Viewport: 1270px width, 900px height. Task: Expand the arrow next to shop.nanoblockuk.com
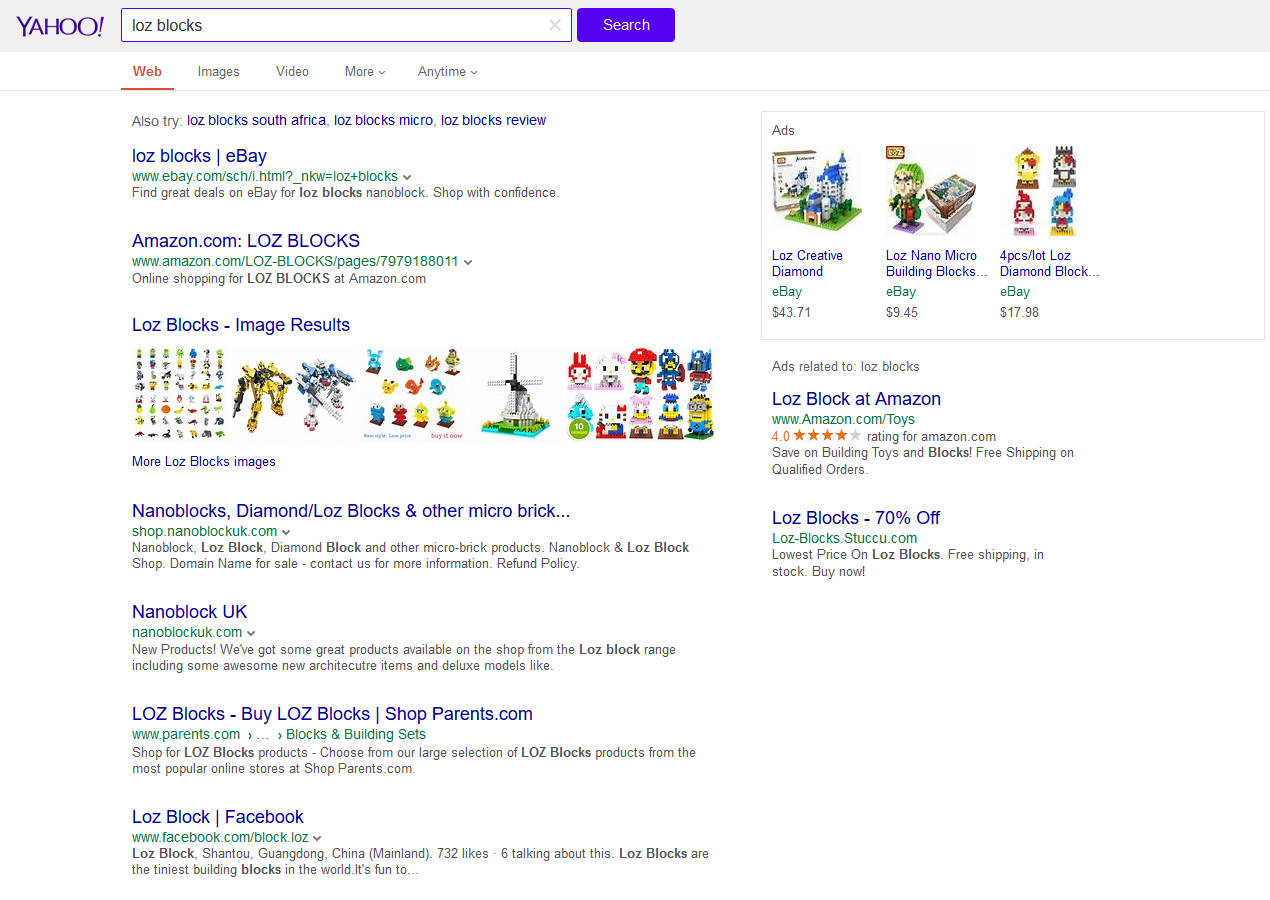click(286, 532)
